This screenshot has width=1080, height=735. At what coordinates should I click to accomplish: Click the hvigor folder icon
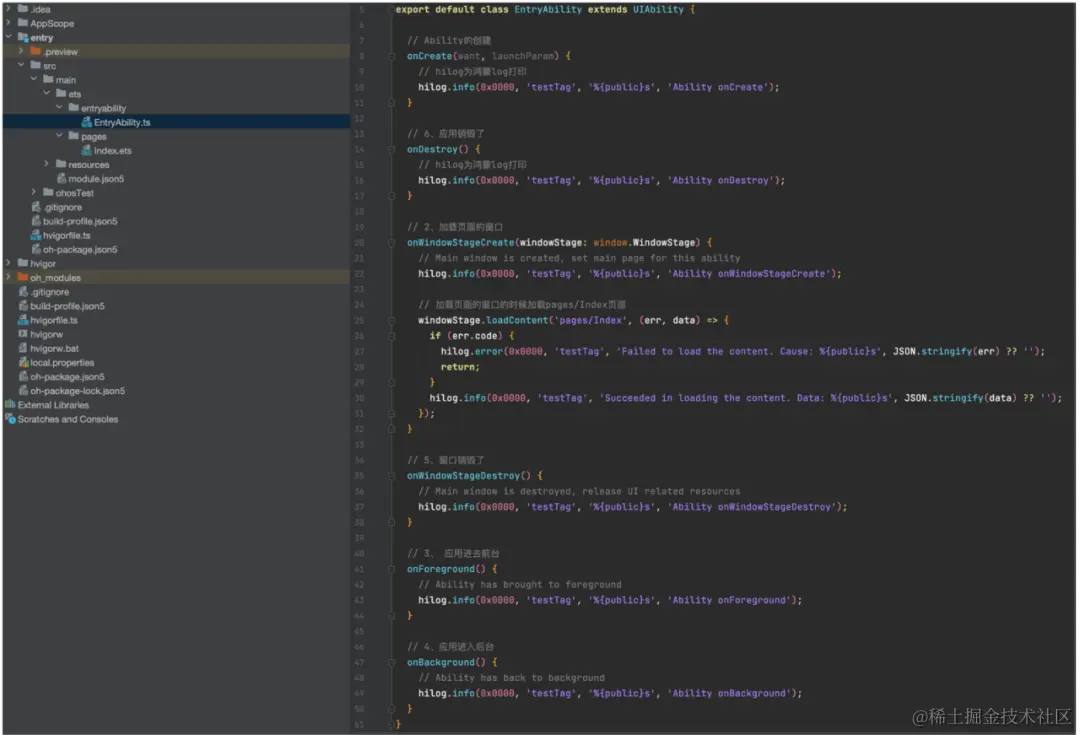coord(23,263)
